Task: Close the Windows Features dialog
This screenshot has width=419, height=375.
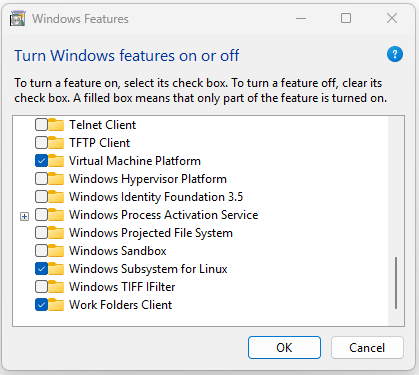Action: coord(392,18)
